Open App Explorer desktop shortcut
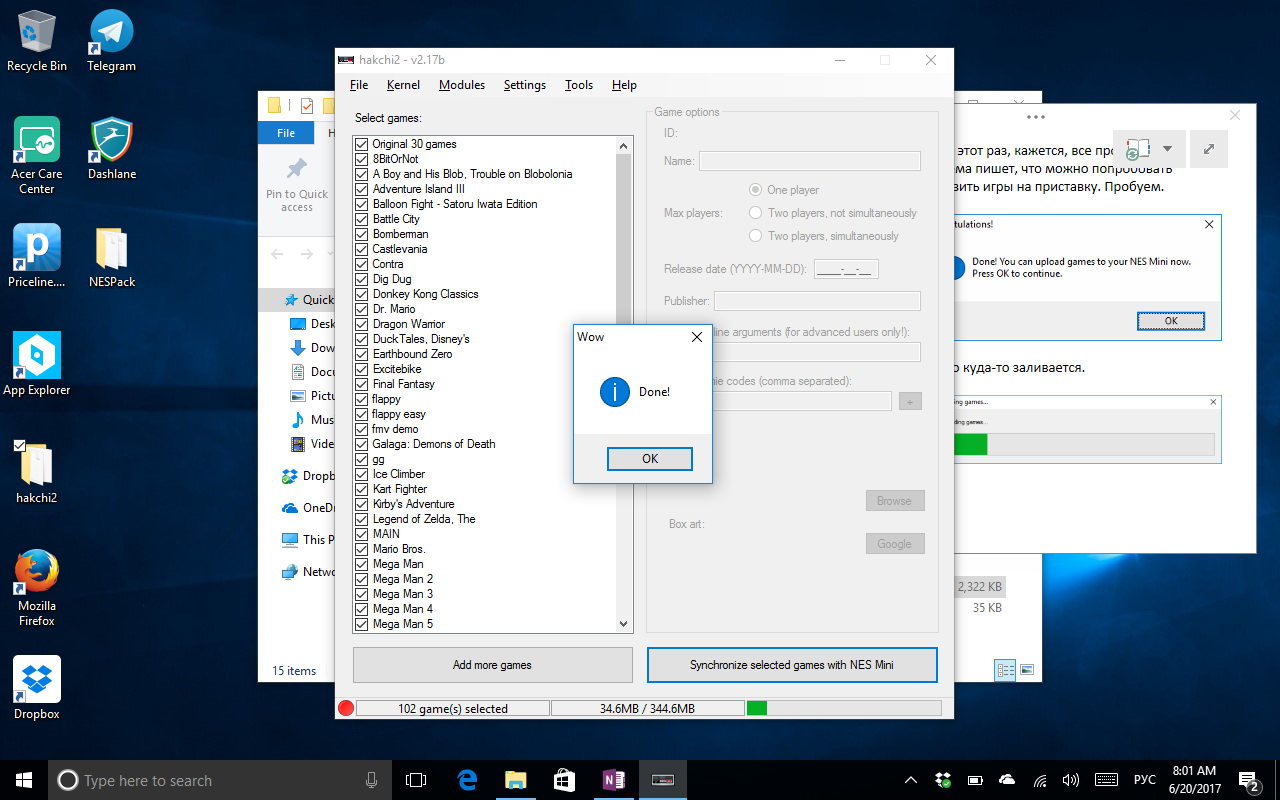This screenshot has height=800, width=1280. 37,364
